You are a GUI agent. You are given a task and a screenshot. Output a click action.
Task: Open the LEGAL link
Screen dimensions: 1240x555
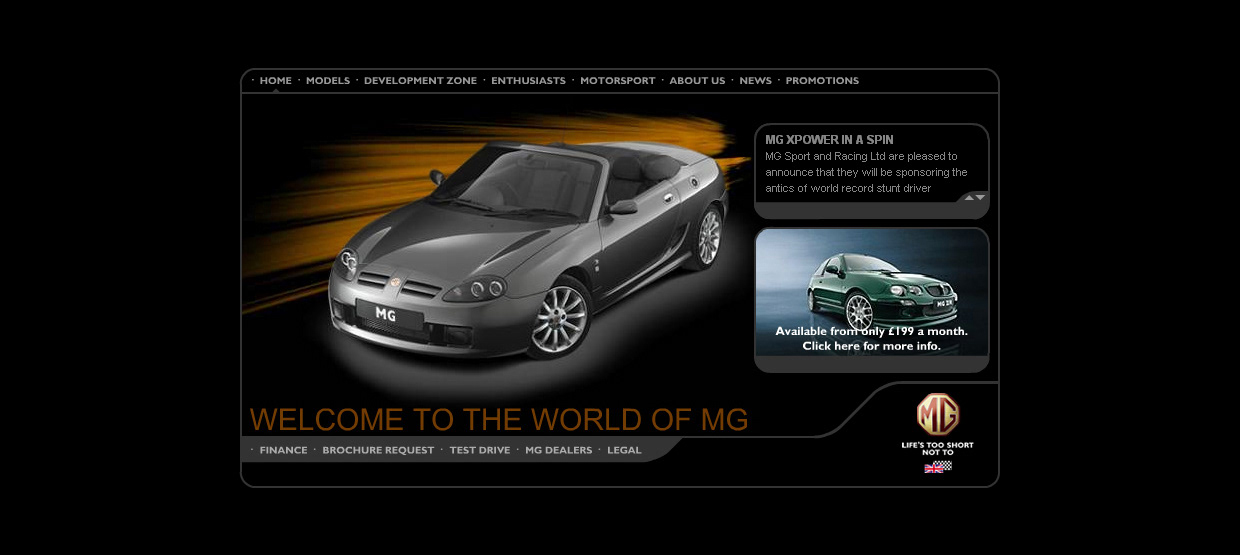[624, 450]
